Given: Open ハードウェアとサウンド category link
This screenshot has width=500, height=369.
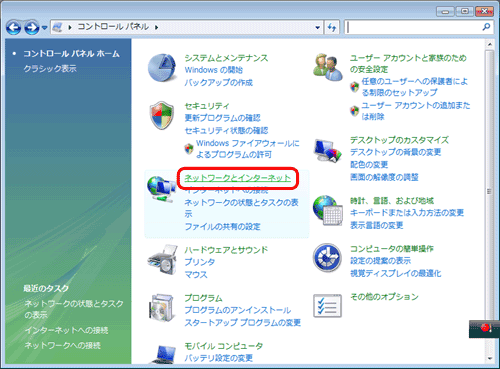Looking at the screenshot, I should (x=226, y=250).
